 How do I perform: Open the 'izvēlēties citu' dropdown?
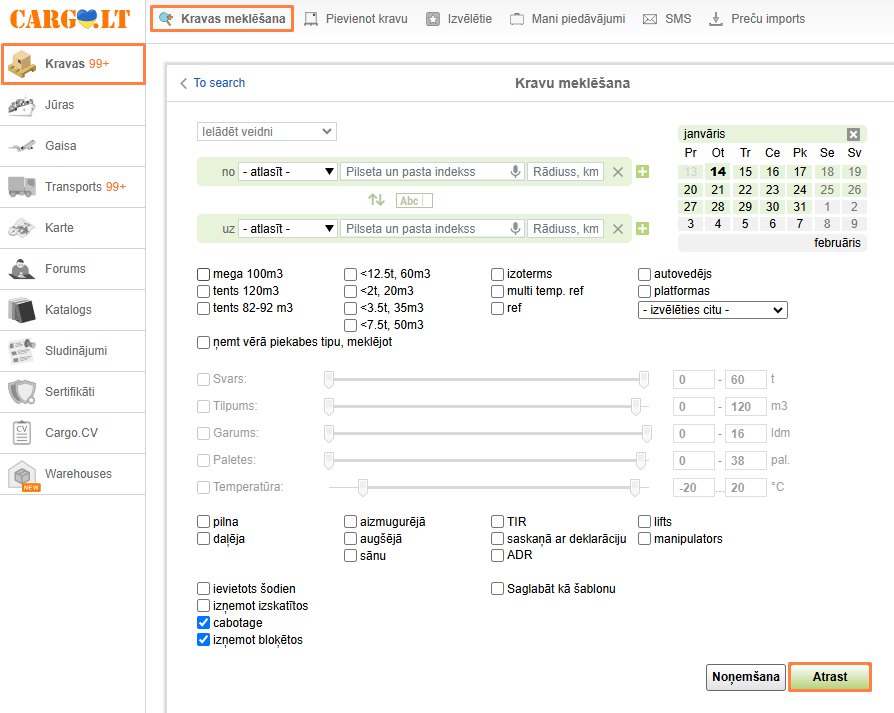point(712,310)
